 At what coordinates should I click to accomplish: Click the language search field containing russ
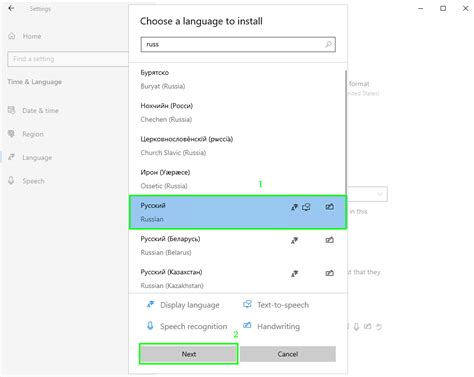click(238, 44)
